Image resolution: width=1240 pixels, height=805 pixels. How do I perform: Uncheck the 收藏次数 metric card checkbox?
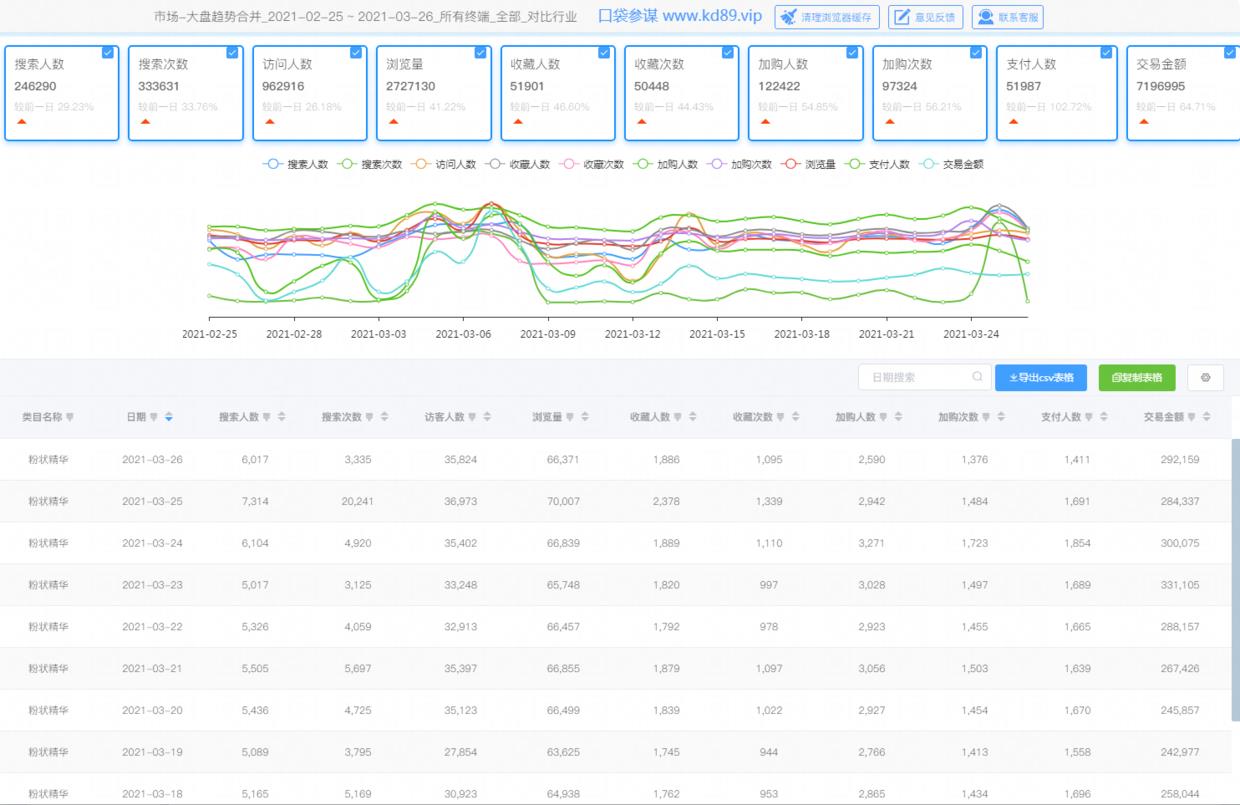[x=728, y=53]
